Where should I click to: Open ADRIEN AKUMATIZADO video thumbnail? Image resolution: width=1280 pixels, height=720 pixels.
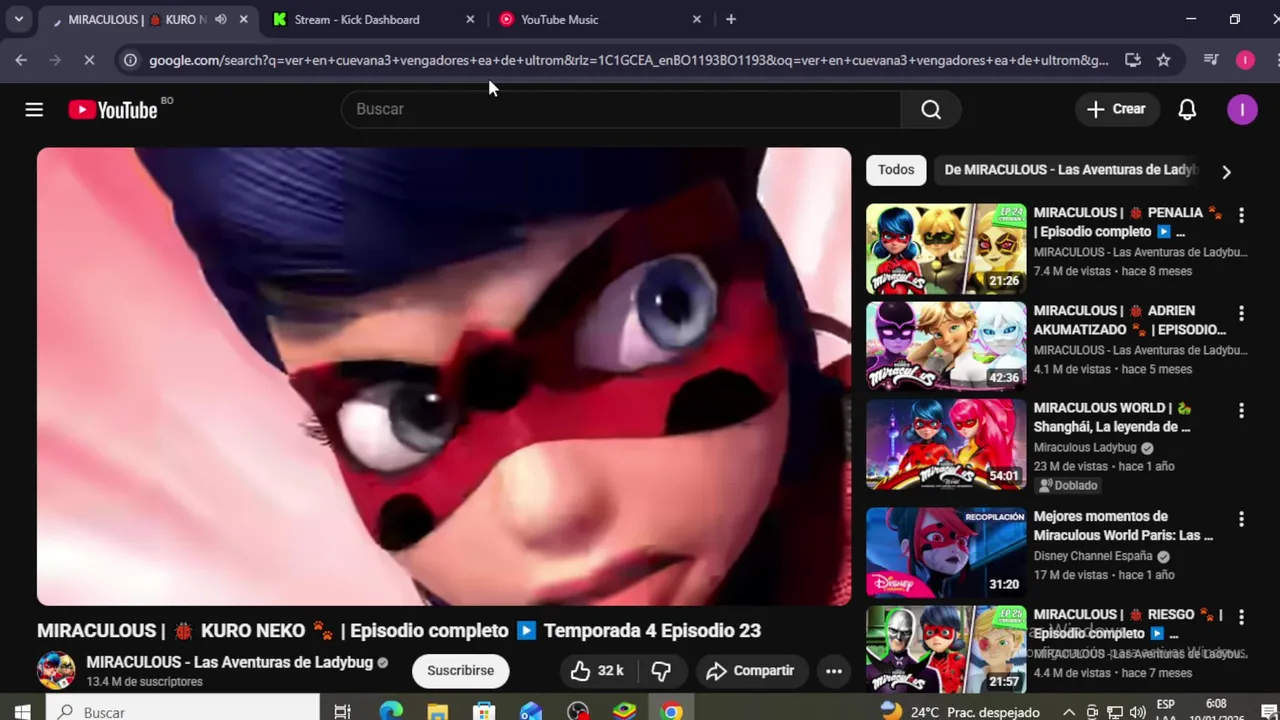tap(946, 346)
